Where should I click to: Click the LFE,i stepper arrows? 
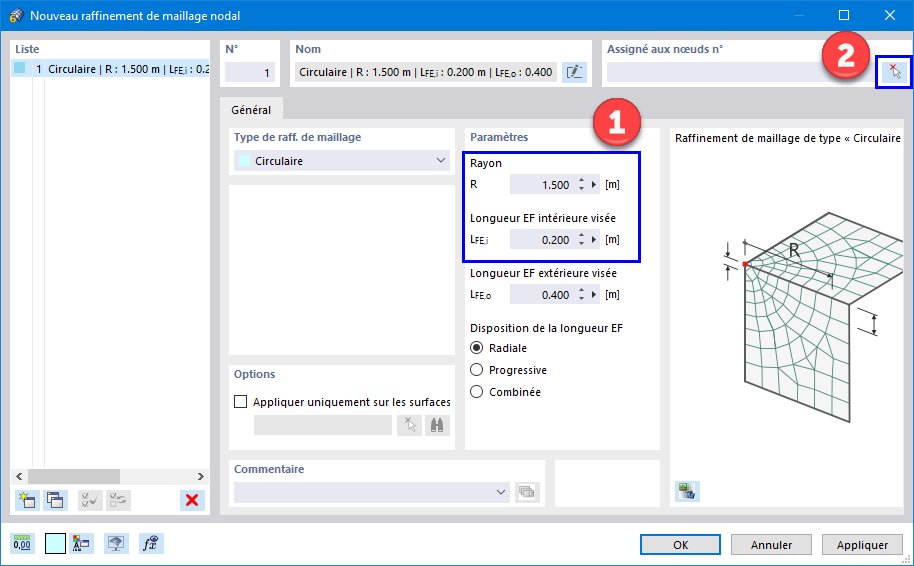point(581,240)
